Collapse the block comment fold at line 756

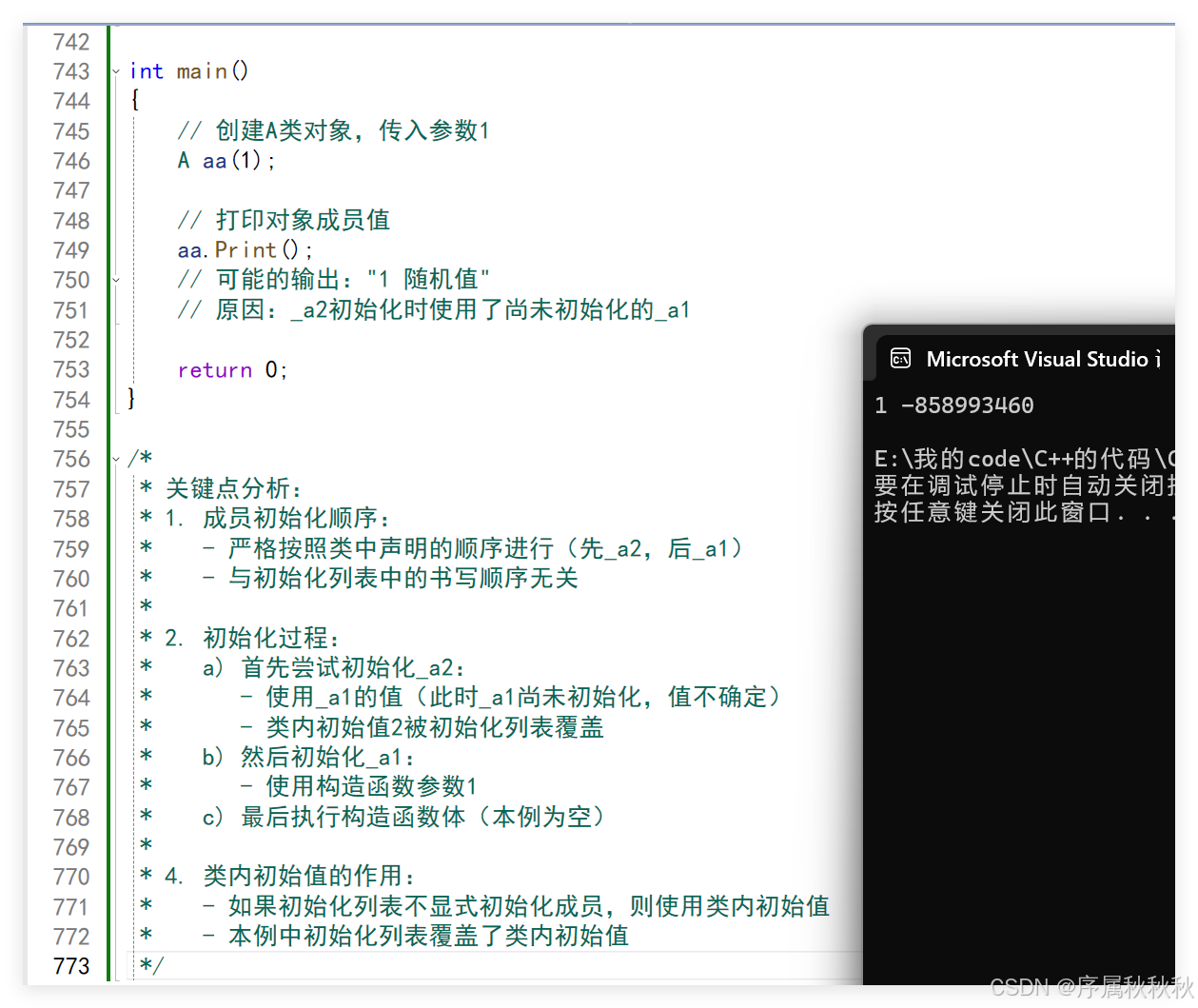coord(116,459)
